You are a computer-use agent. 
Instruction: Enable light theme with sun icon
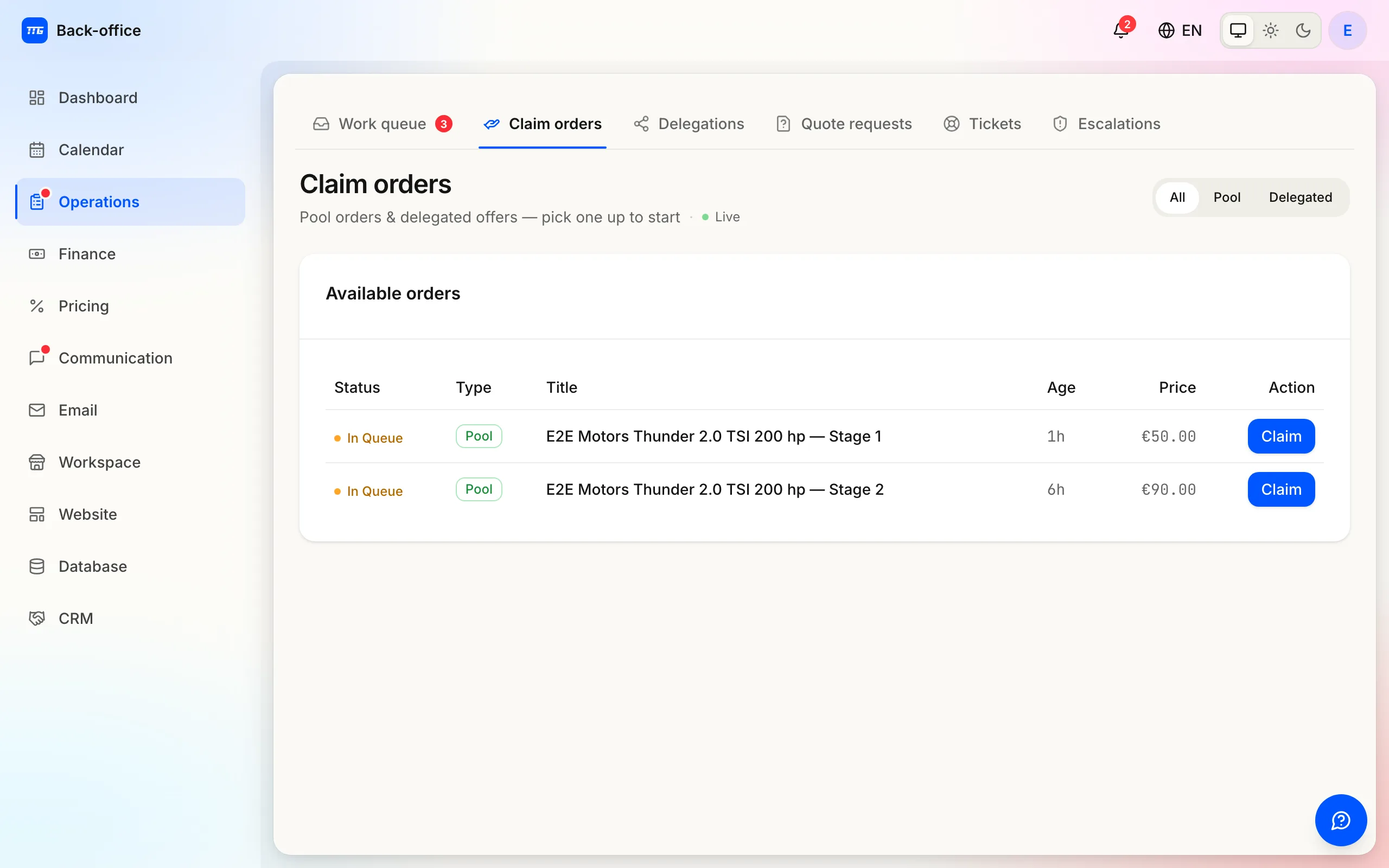(x=1271, y=30)
